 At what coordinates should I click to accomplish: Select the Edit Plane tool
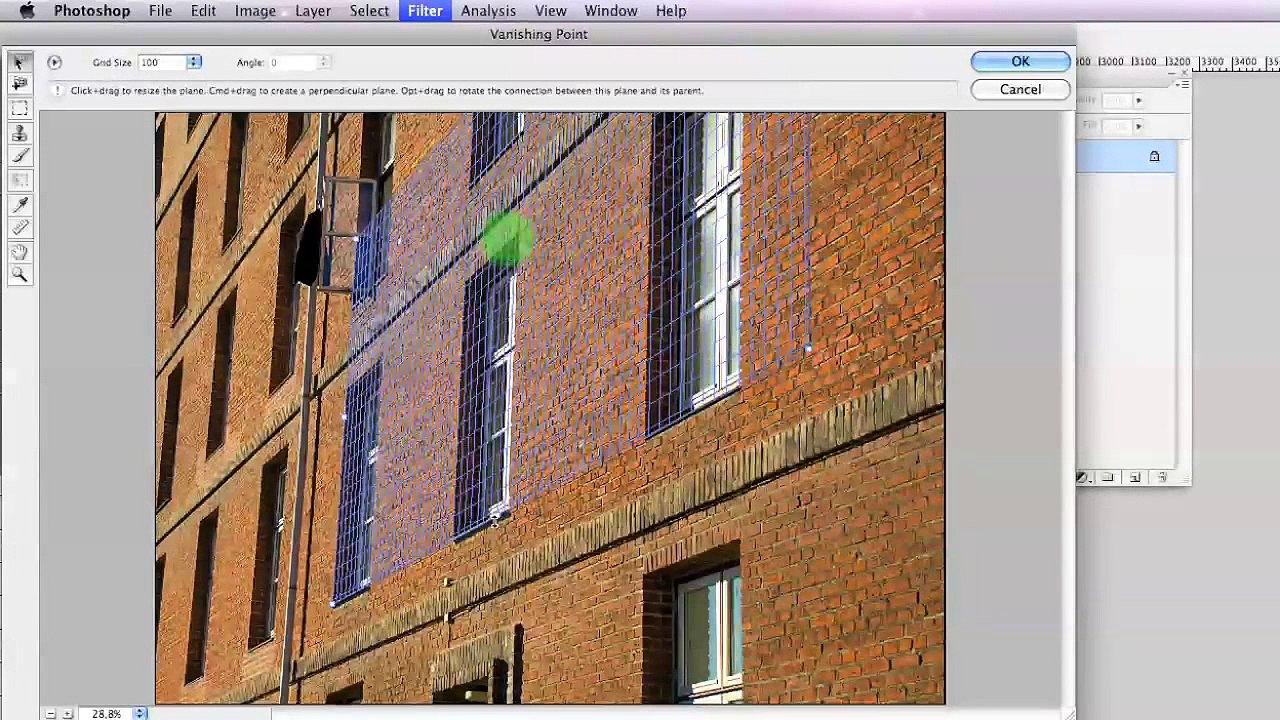(x=19, y=62)
